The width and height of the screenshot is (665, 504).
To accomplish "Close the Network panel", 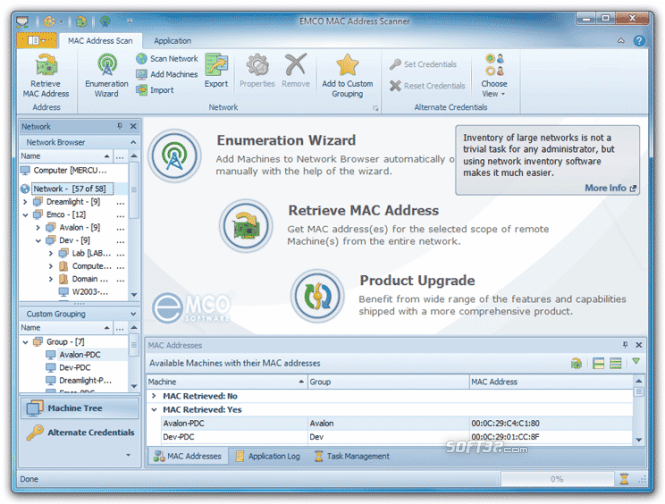I will pyautogui.click(x=133, y=126).
